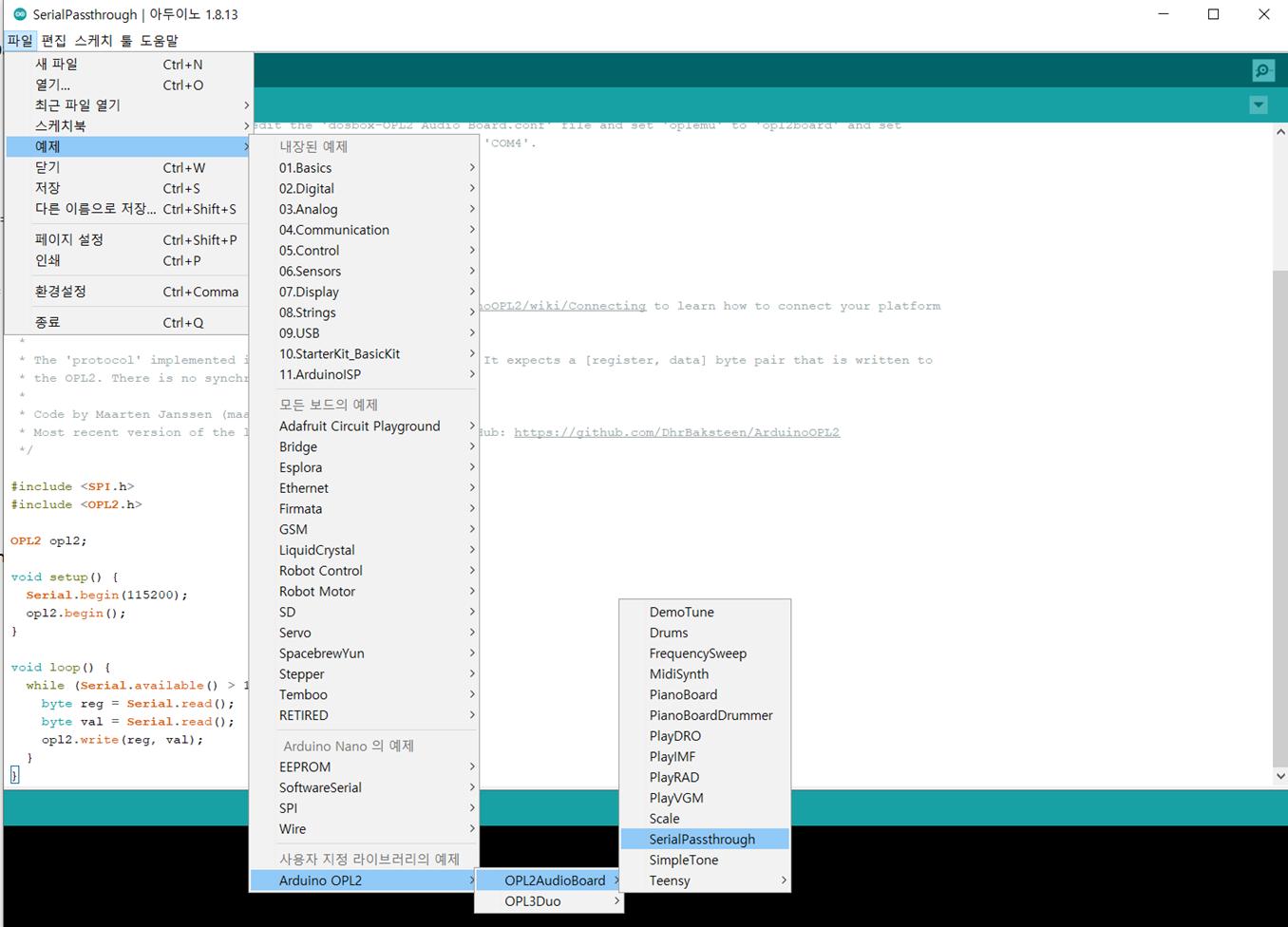Viewport: 1288px width, 927px height.
Task: Follow the wiki/Connecting link in comment
Action: pos(563,306)
